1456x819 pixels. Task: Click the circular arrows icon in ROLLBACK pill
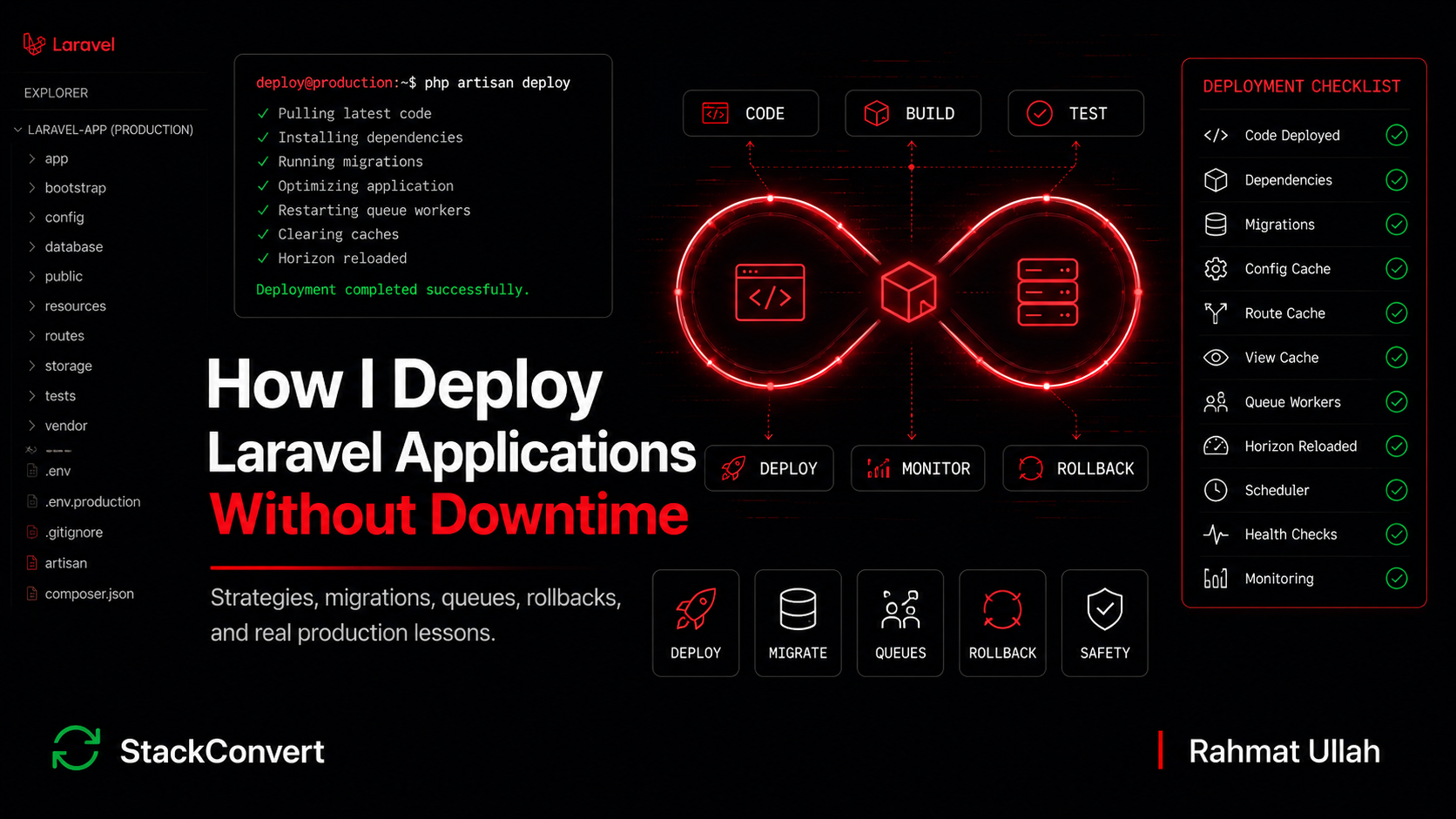(1030, 468)
